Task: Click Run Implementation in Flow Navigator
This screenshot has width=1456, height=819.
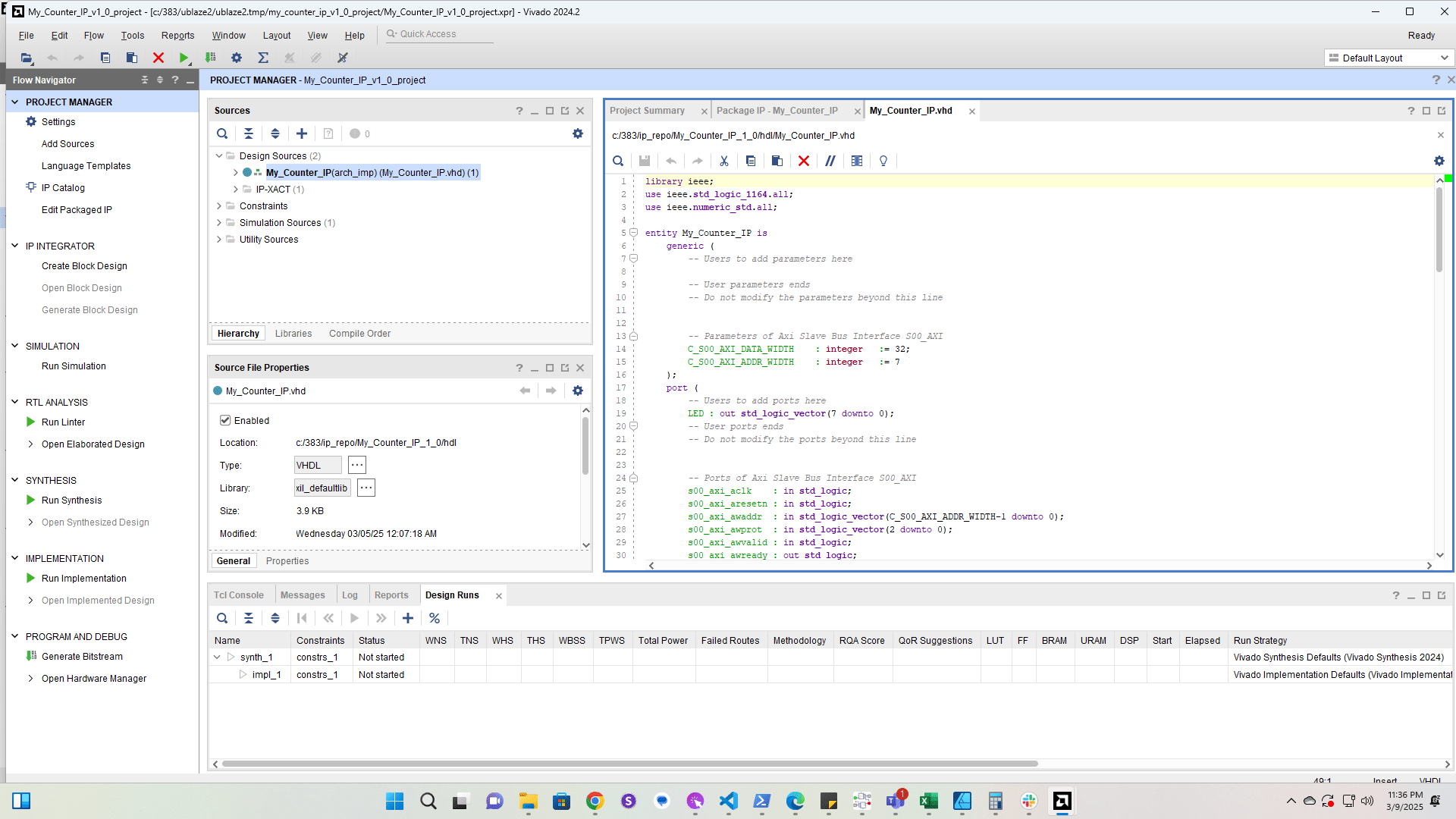Action: (83, 579)
